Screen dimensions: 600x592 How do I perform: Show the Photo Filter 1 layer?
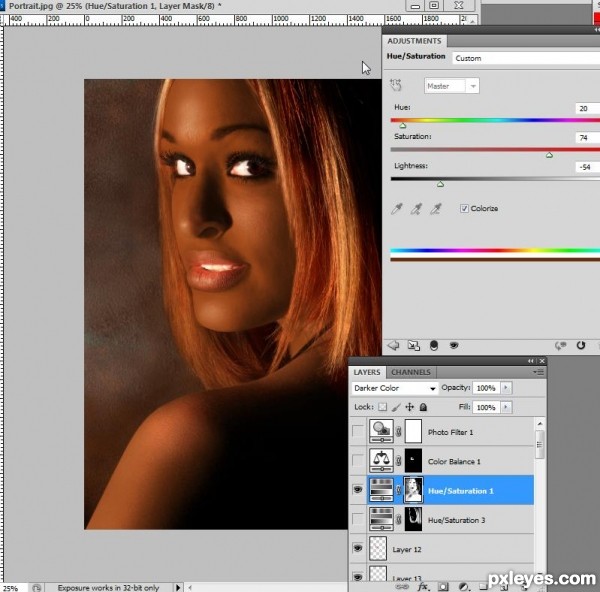tap(358, 431)
